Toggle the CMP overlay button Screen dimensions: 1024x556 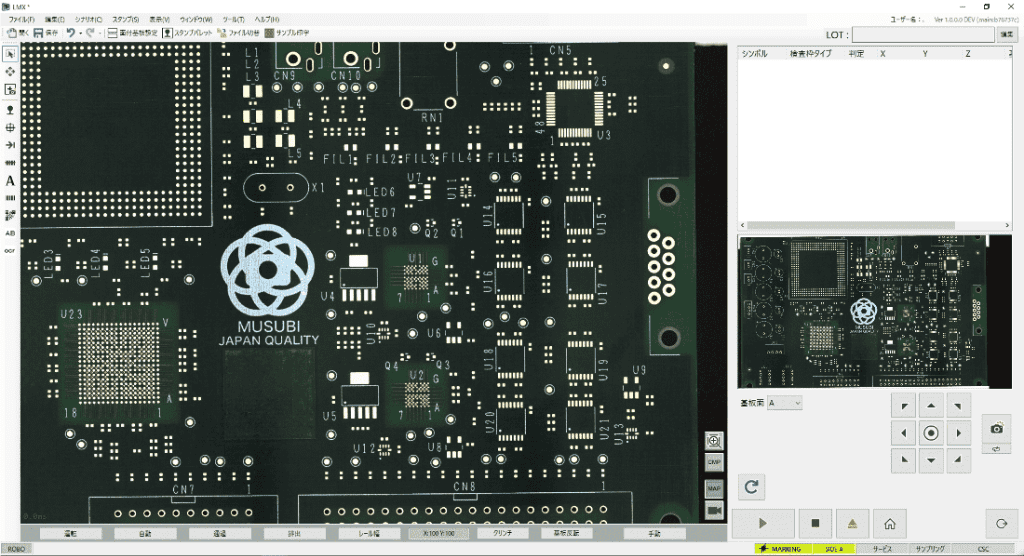coord(714,463)
